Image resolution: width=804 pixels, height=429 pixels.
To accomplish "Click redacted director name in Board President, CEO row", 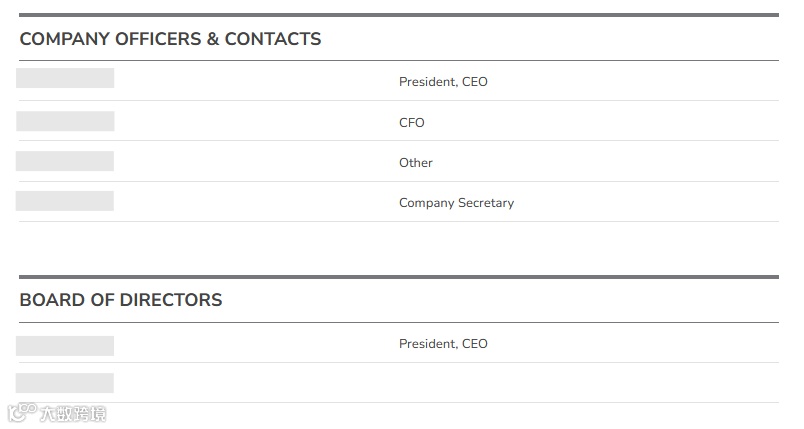I will pyautogui.click(x=65, y=346).
